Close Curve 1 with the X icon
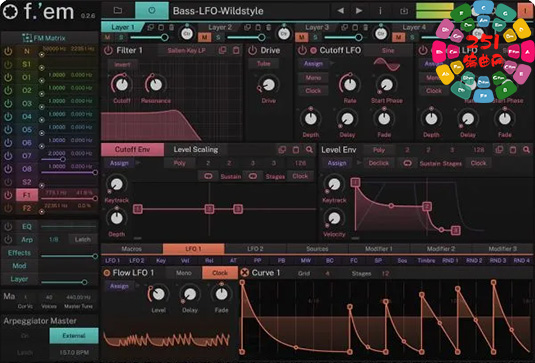The image size is (535, 363). point(245,273)
